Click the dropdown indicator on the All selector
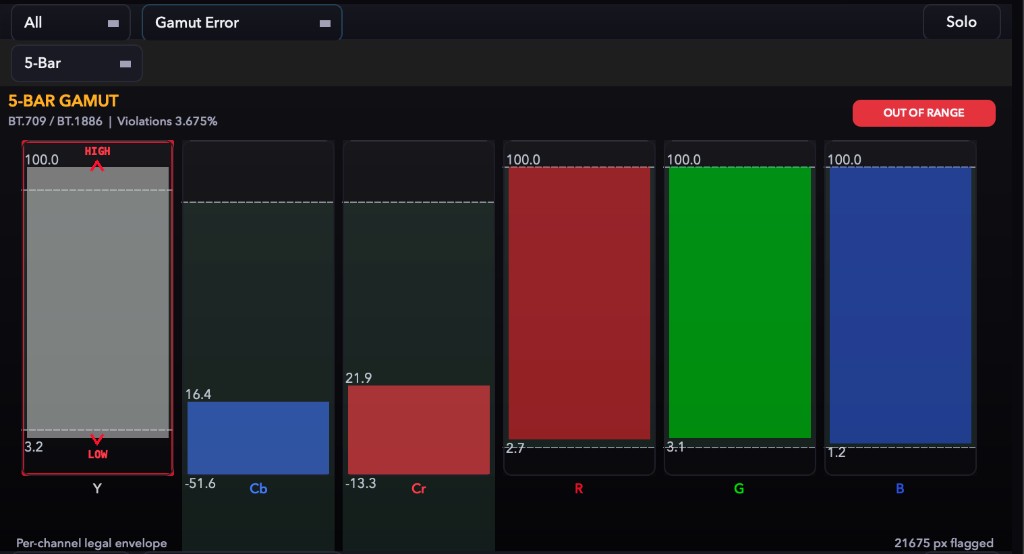1024x554 pixels. tap(113, 24)
